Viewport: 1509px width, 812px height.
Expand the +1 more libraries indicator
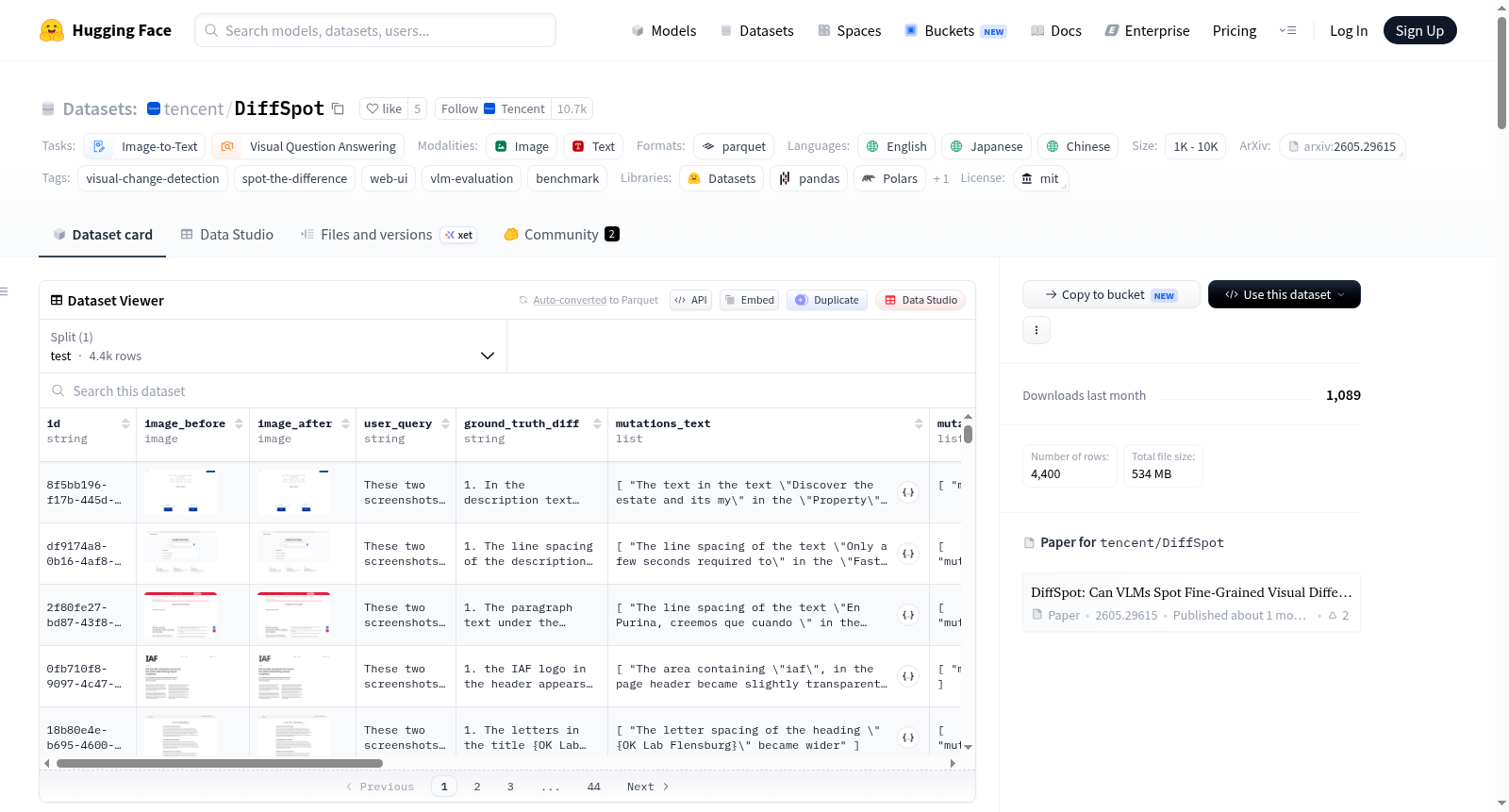(x=940, y=178)
